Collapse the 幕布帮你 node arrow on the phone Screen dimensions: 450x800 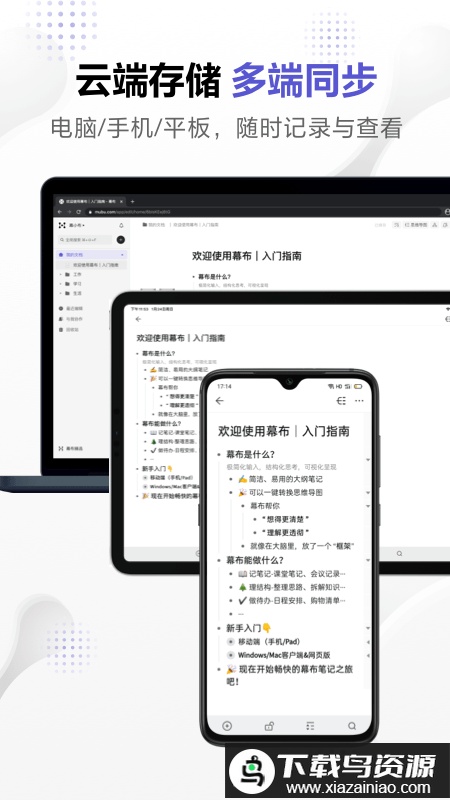(x=368, y=506)
